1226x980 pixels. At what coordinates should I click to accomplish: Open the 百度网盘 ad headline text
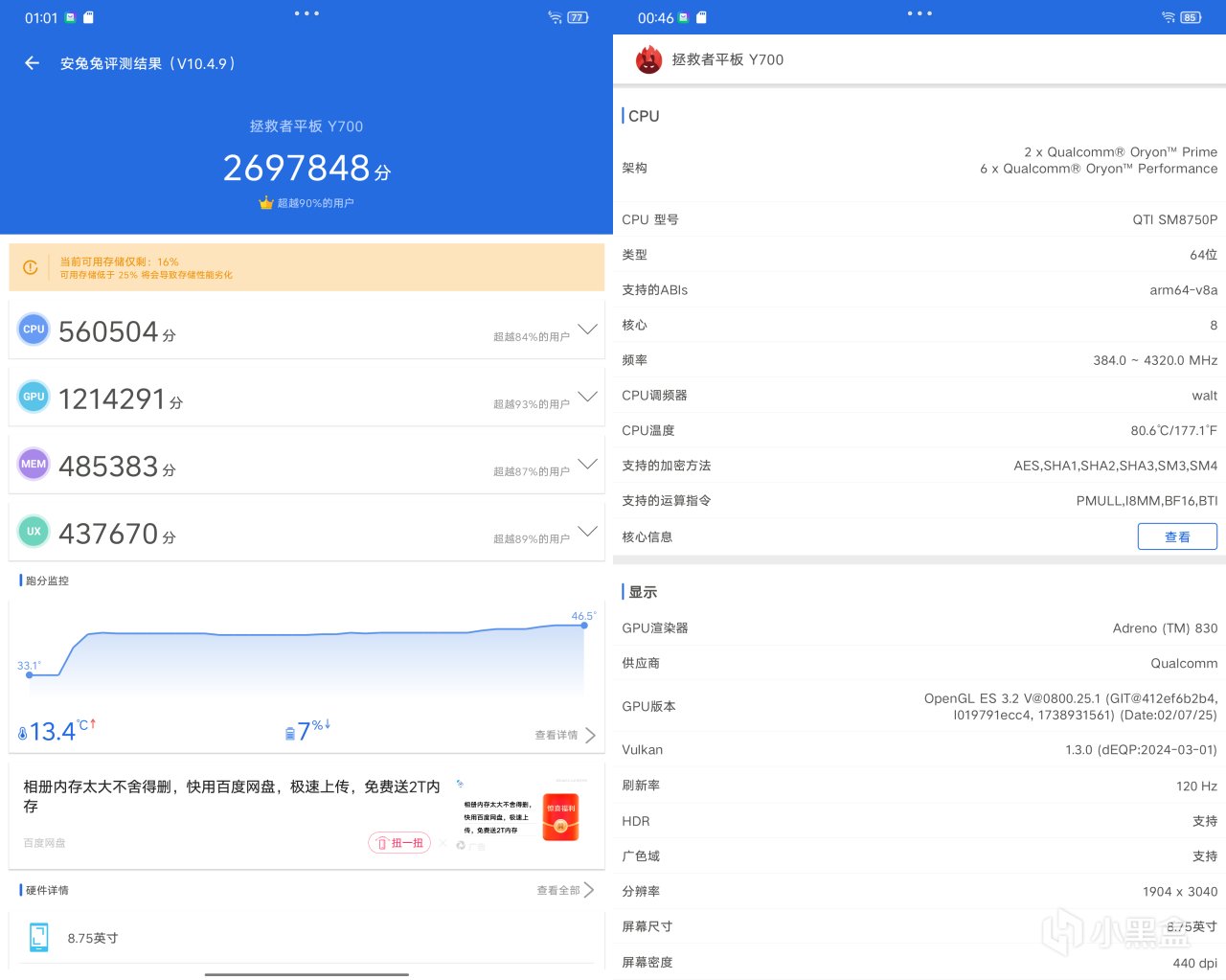(x=232, y=796)
